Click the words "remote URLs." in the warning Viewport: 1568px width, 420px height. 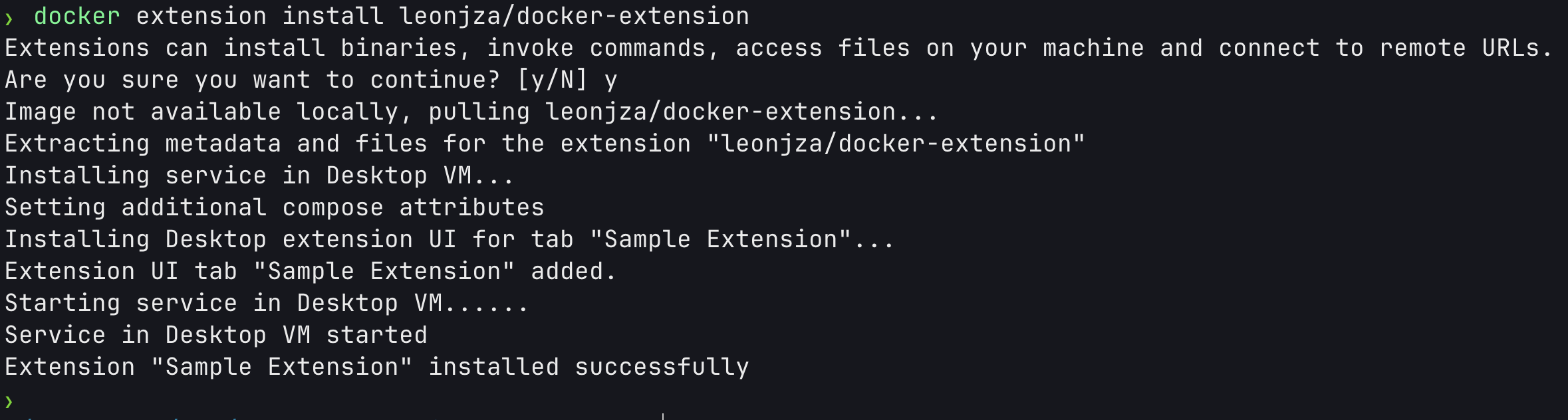click(1465, 48)
